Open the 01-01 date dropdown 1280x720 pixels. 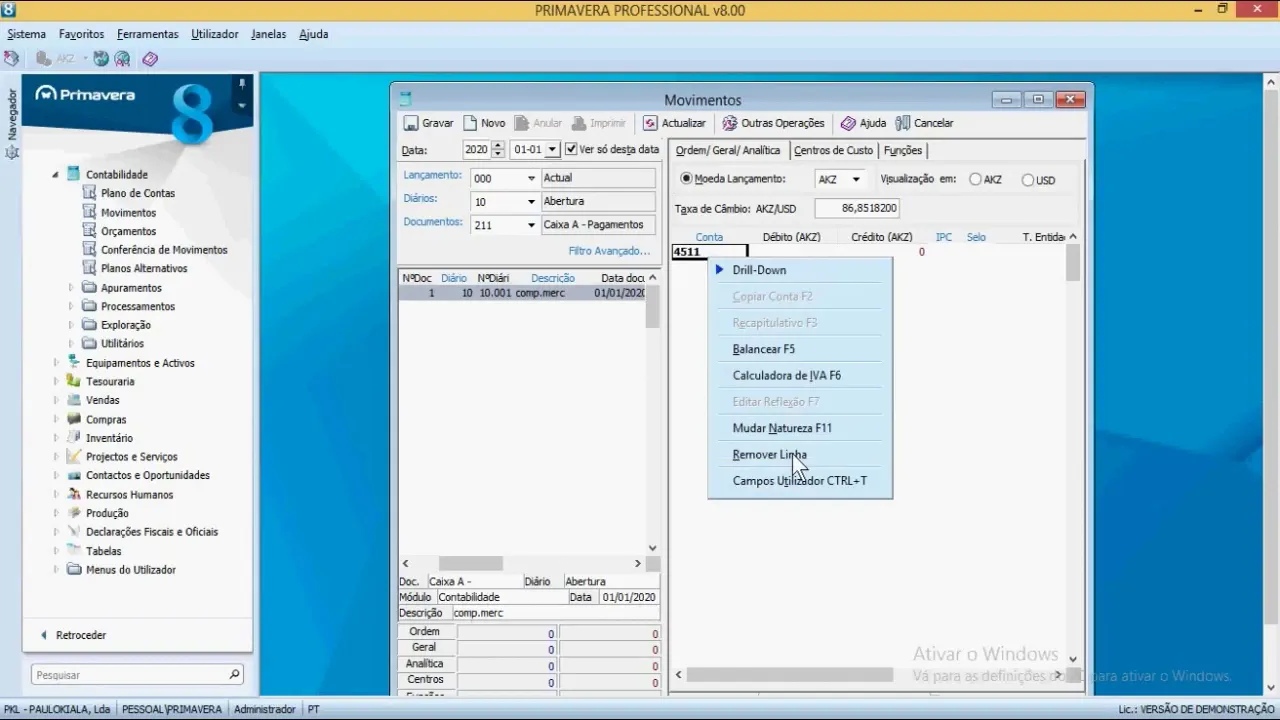(x=552, y=150)
